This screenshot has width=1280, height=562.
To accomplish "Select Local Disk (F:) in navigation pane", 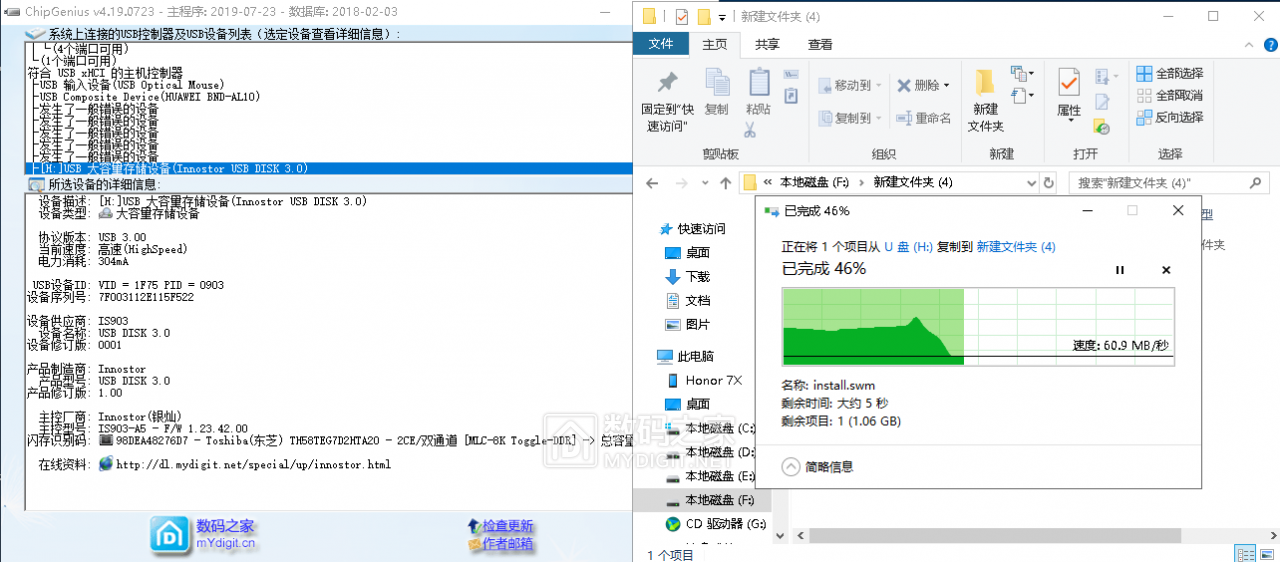I will (708, 500).
